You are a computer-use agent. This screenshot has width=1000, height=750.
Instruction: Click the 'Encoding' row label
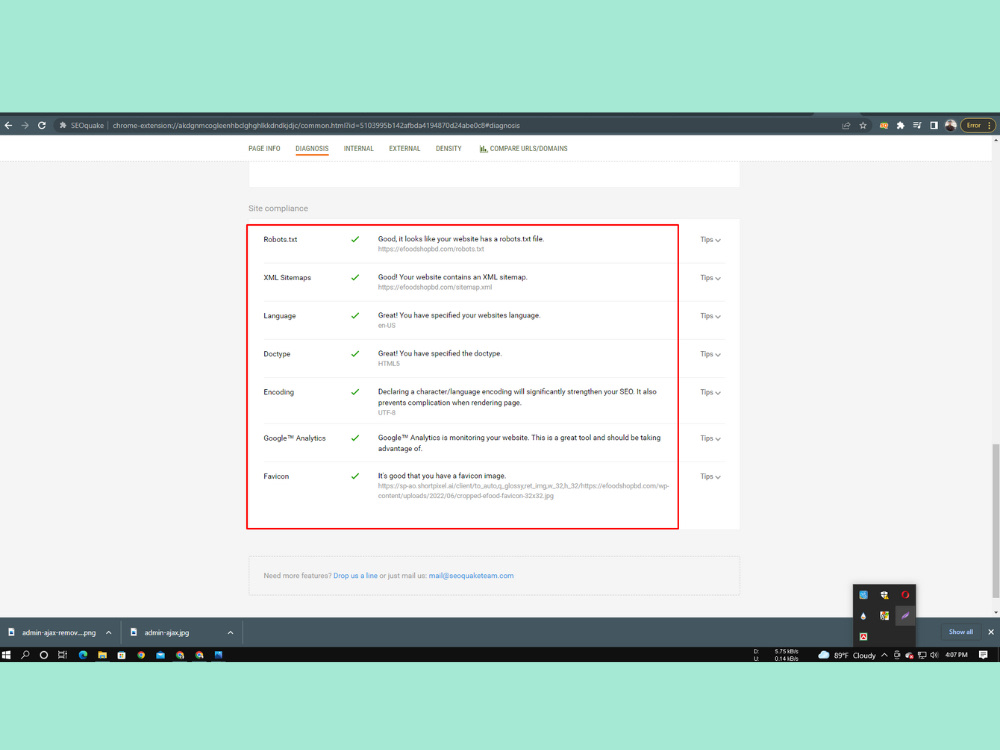[x=279, y=393]
